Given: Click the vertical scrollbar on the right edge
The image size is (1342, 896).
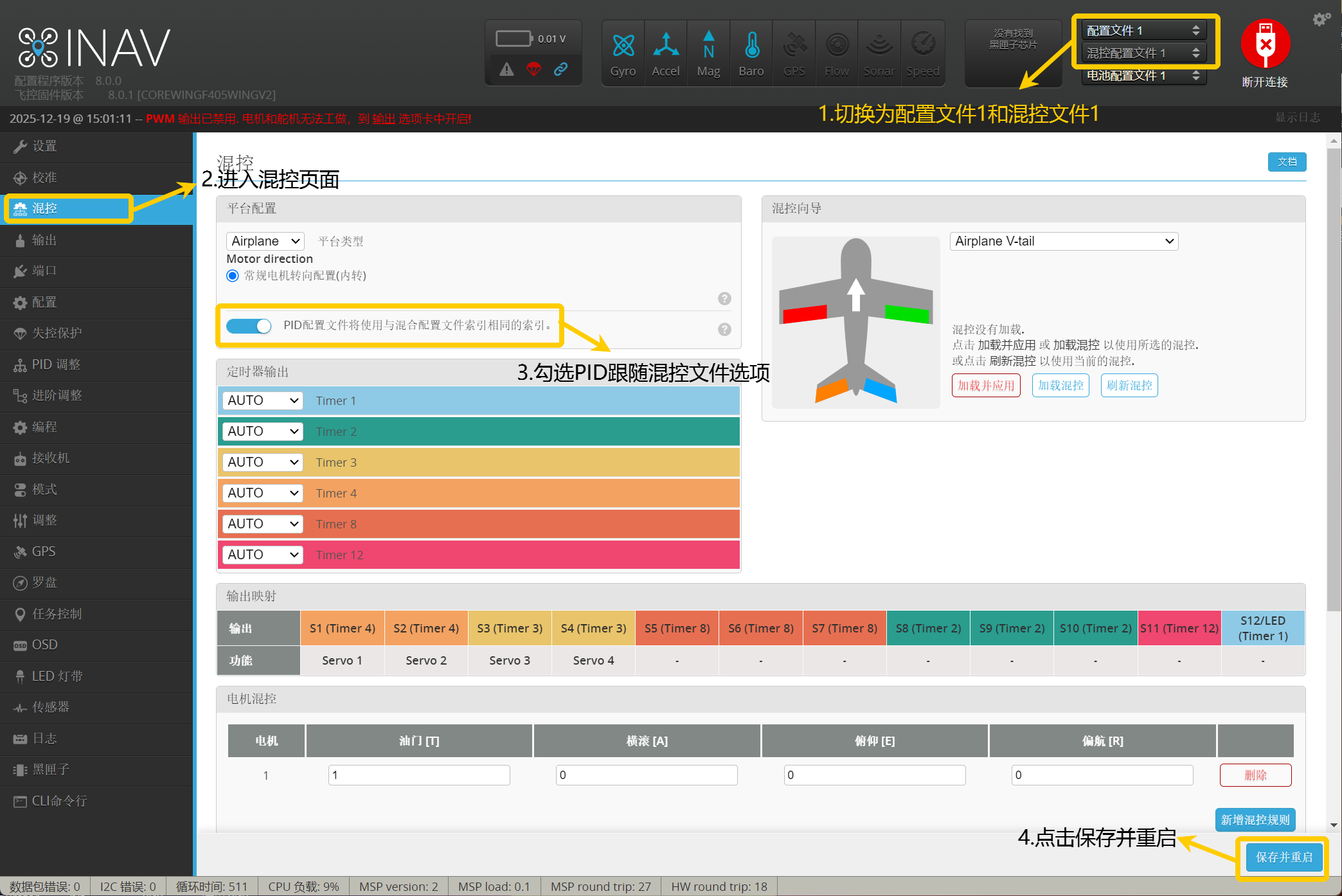Looking at the screenshot, I should (x=1334, y=379).
